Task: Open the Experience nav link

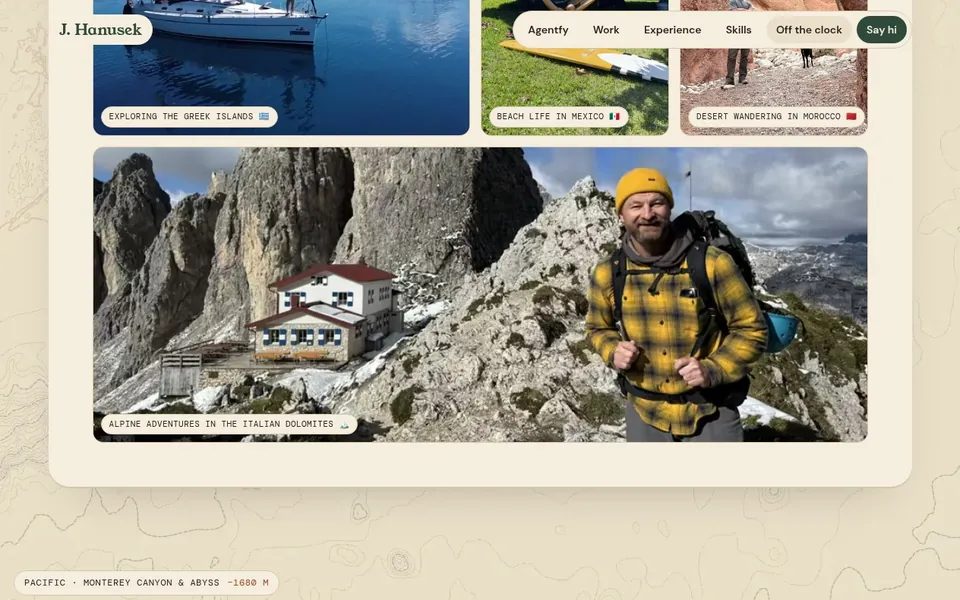Action: coord(672,30)
